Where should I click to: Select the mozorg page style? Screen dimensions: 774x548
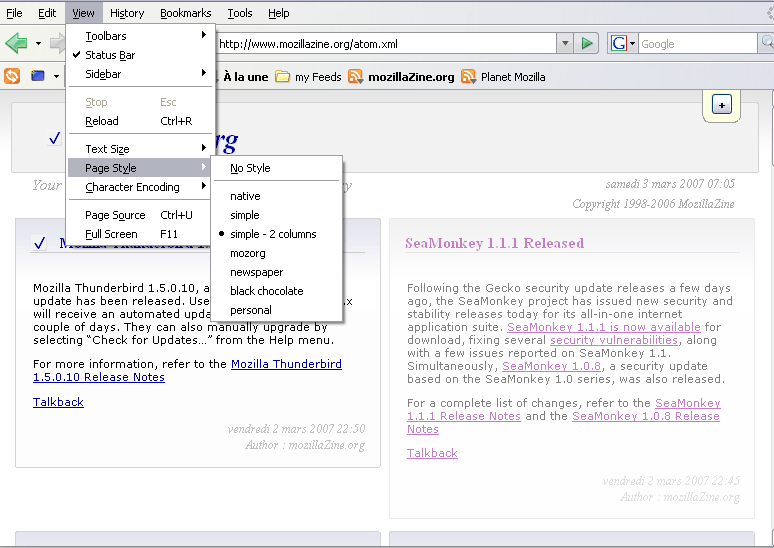coord(276,253)
